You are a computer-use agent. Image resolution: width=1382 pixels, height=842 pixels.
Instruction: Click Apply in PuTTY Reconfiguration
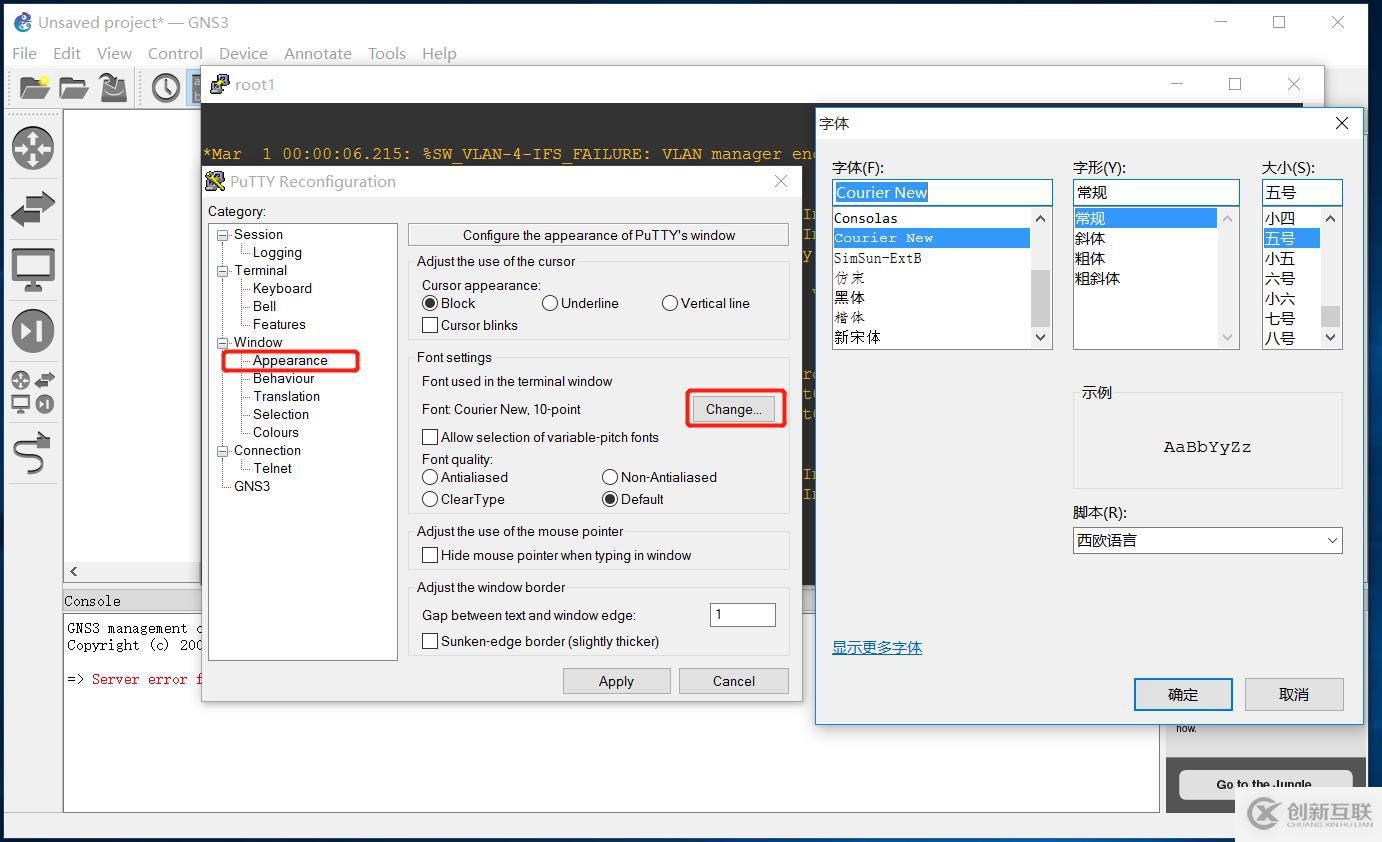click(616, 681)
